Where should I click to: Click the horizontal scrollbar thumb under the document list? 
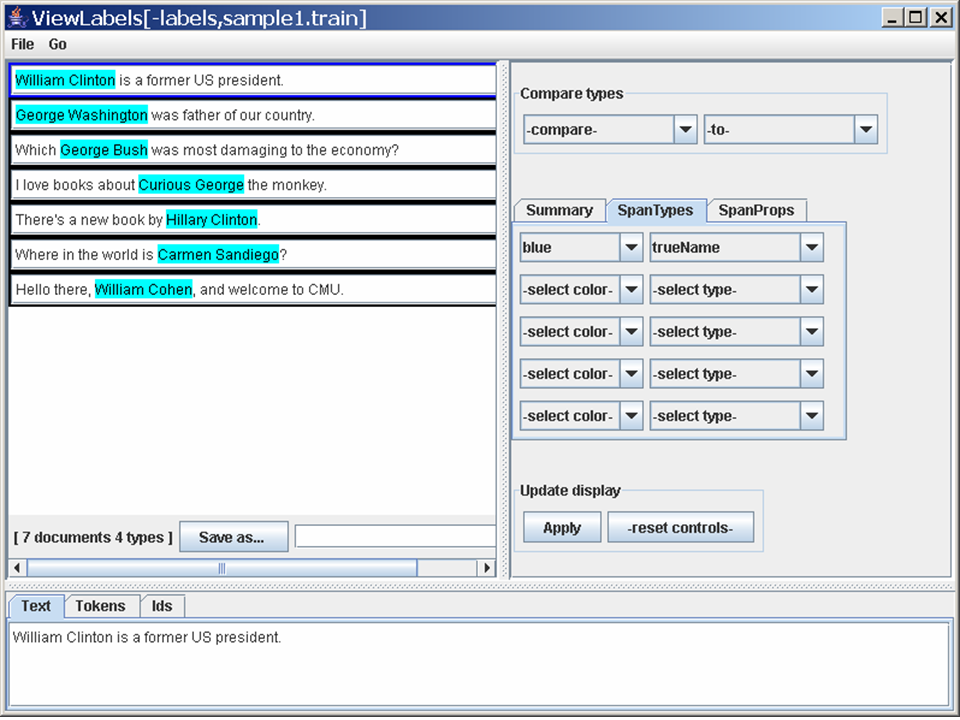(x=221, y=568)
